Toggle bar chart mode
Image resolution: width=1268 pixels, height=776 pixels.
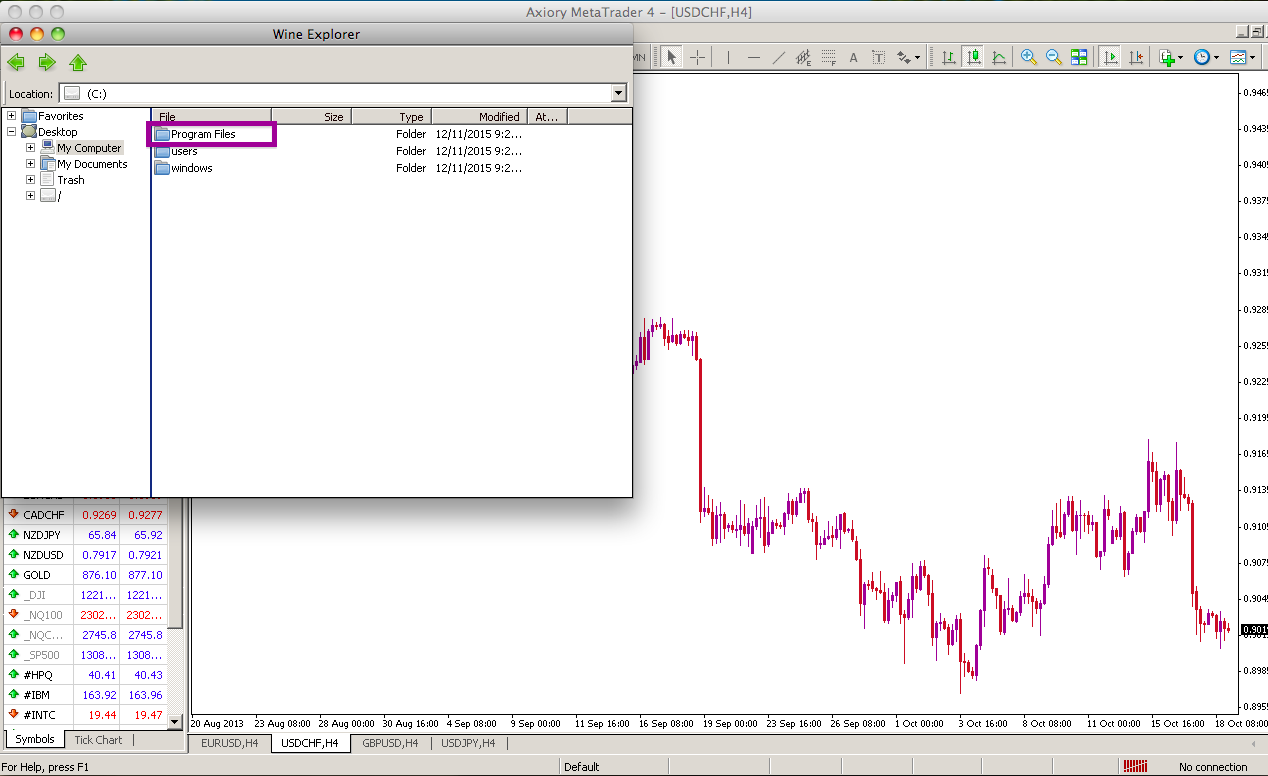(x=948, y=57)
